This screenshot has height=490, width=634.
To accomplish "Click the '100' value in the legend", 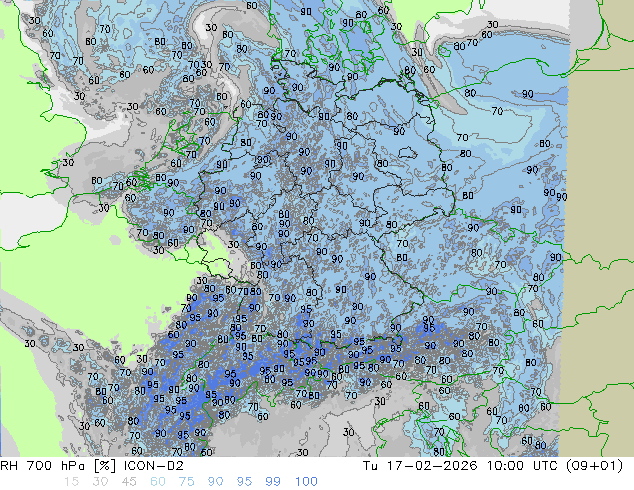I will click(x=306, y=482).
